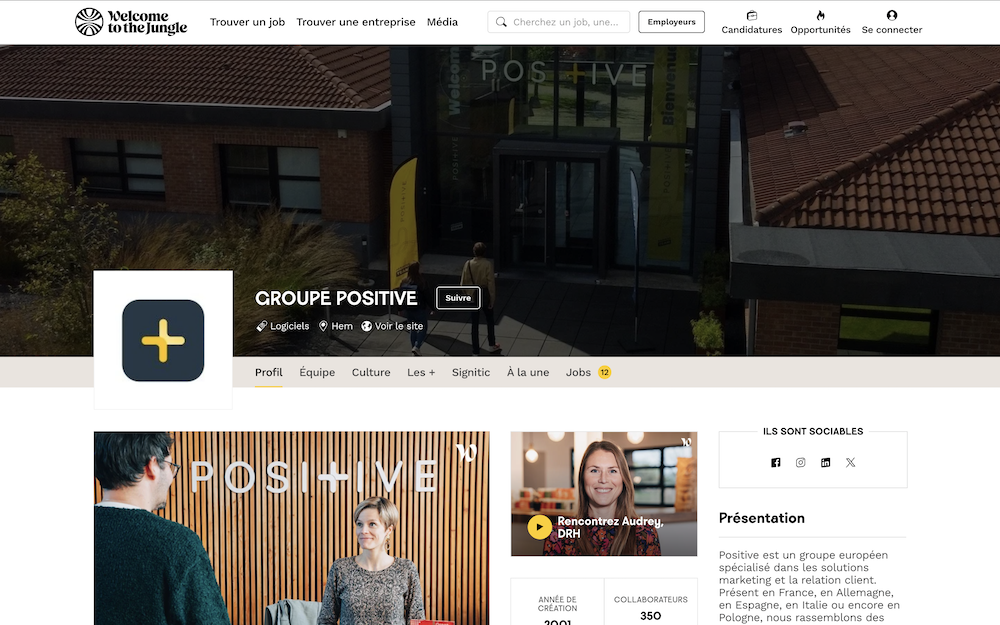Click the search magnifier icon
This screenshot has width=1000, height=625.
(x=501, y=22)
